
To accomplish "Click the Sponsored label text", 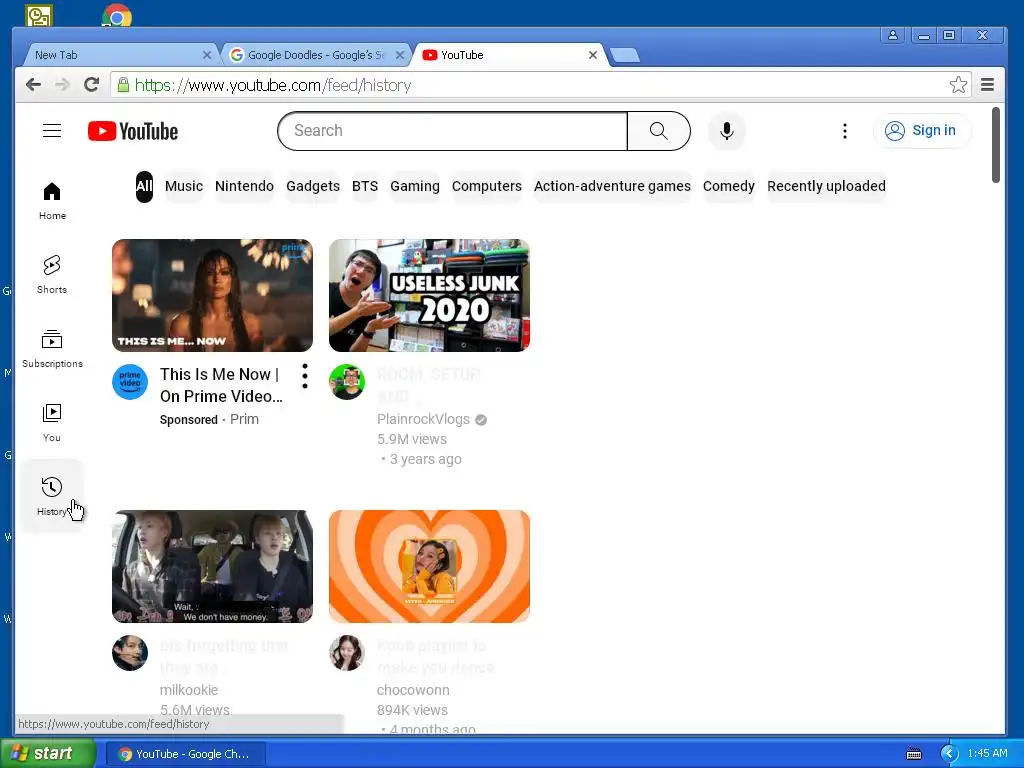I will coord(189,419).
